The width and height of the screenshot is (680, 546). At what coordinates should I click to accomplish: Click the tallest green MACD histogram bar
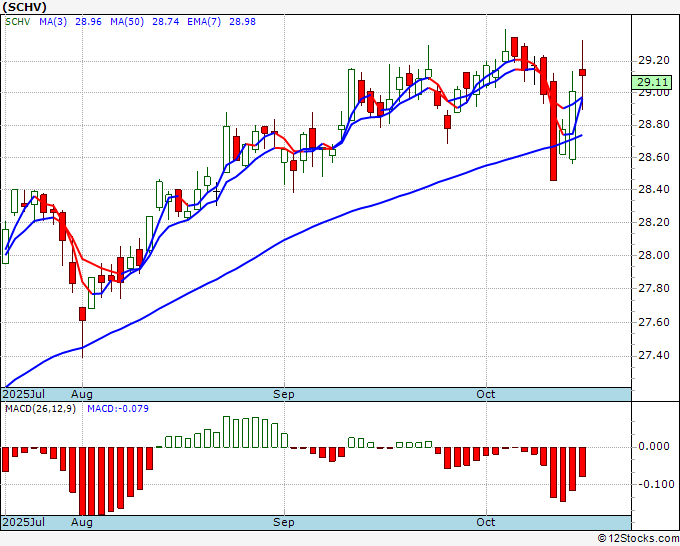[226, 432]
